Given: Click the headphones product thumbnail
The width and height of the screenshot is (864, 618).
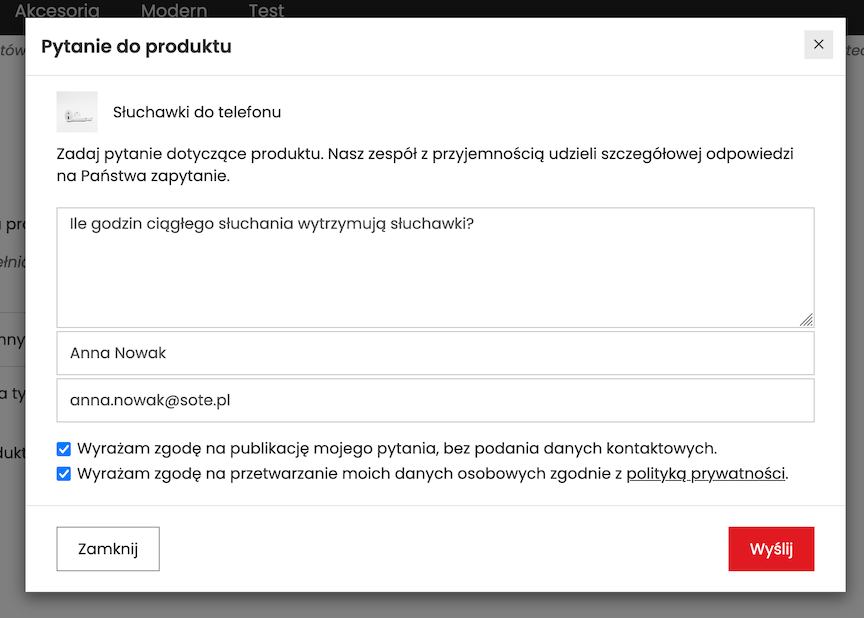Looking at the screenshot, I should pos(77,110).
